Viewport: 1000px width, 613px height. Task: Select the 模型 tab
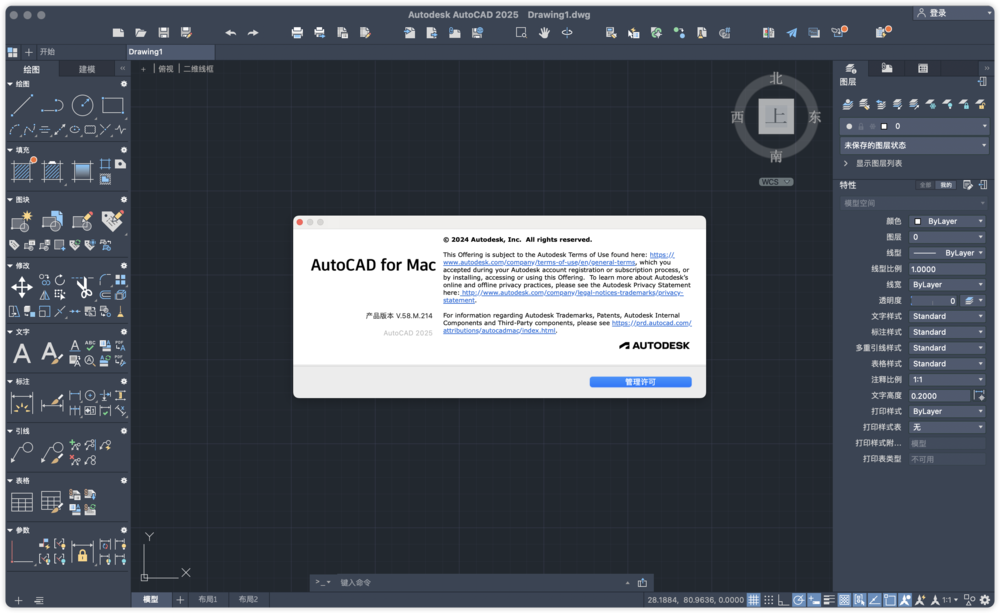151,600
